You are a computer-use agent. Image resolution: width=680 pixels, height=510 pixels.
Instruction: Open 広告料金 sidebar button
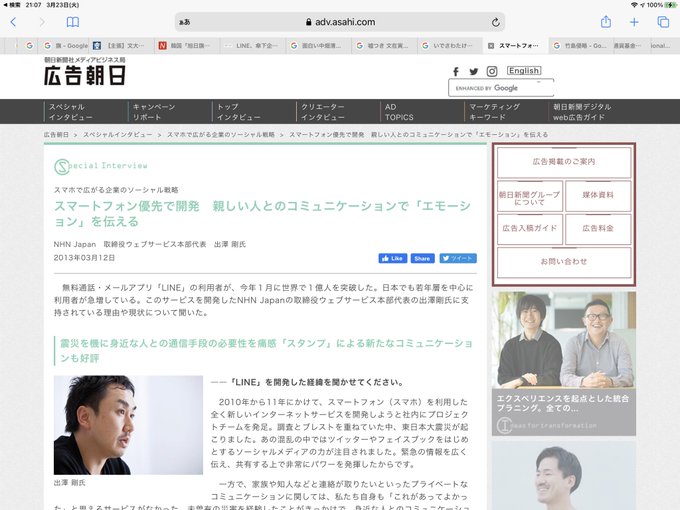pos(598,229)
